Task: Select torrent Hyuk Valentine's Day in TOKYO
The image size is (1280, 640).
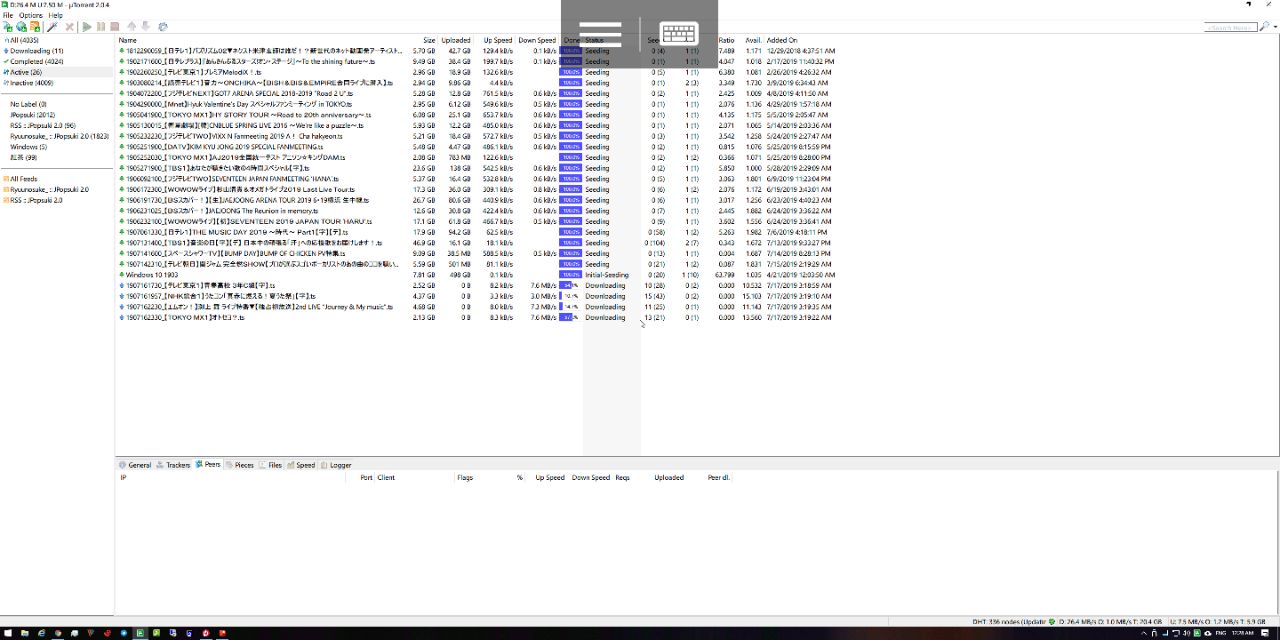Action: pyautogui.click(x=236, y=104)
